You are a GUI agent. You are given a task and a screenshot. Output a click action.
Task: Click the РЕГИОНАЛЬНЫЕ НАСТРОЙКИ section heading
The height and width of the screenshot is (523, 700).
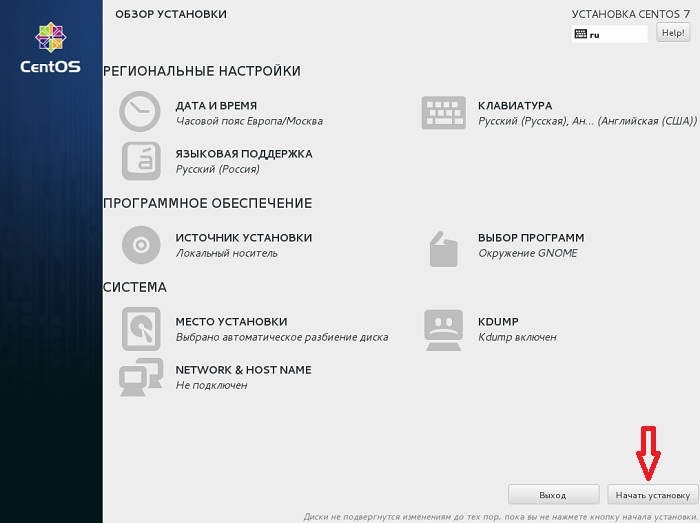tap(202, 71)
